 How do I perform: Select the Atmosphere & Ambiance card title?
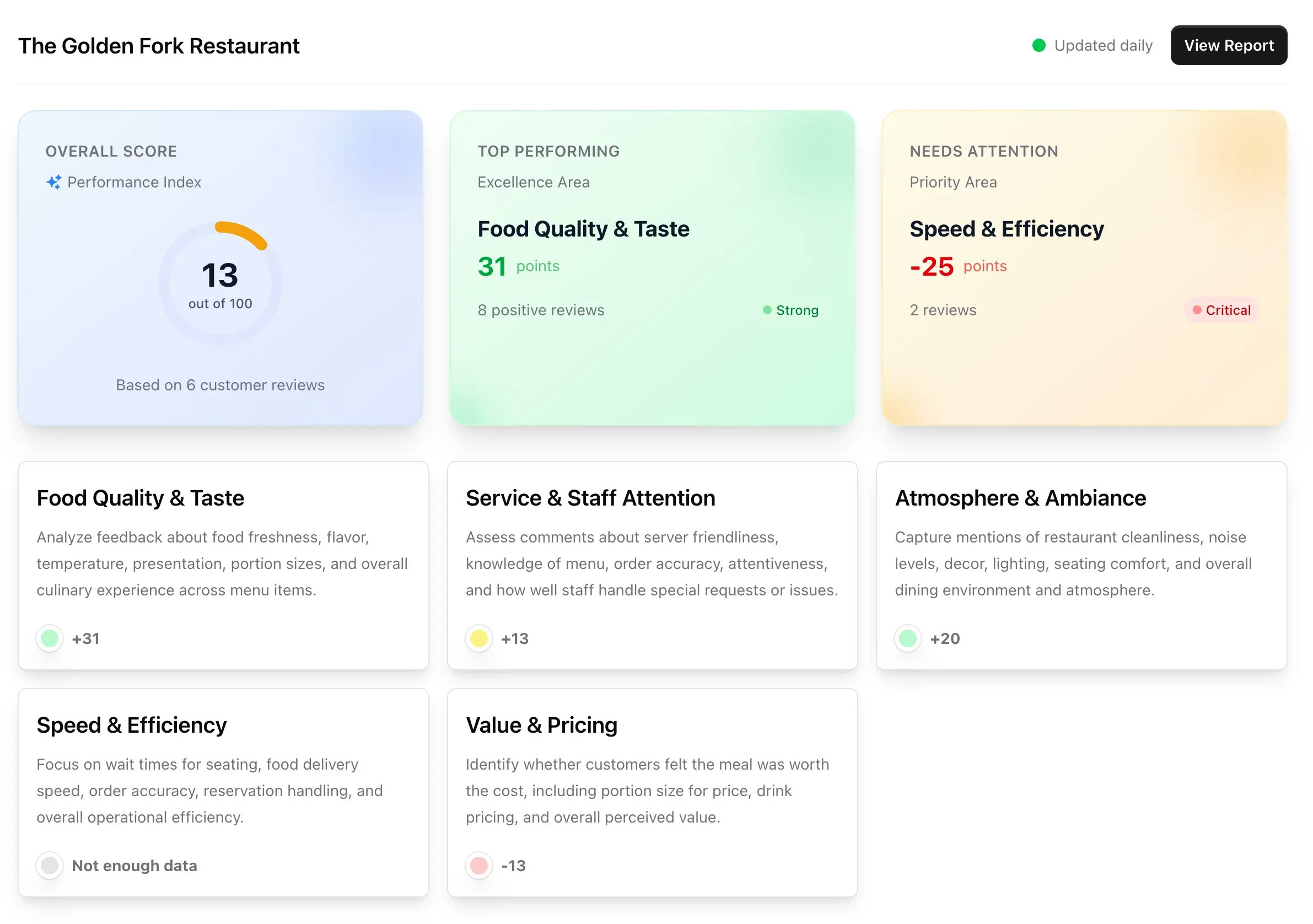click(x=1020, y=498)
